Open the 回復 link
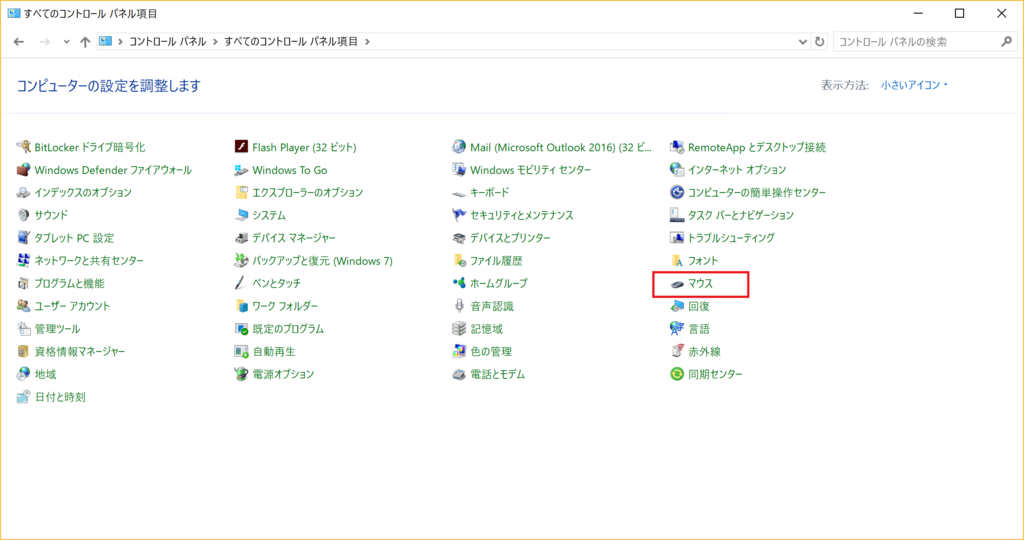 699,306
